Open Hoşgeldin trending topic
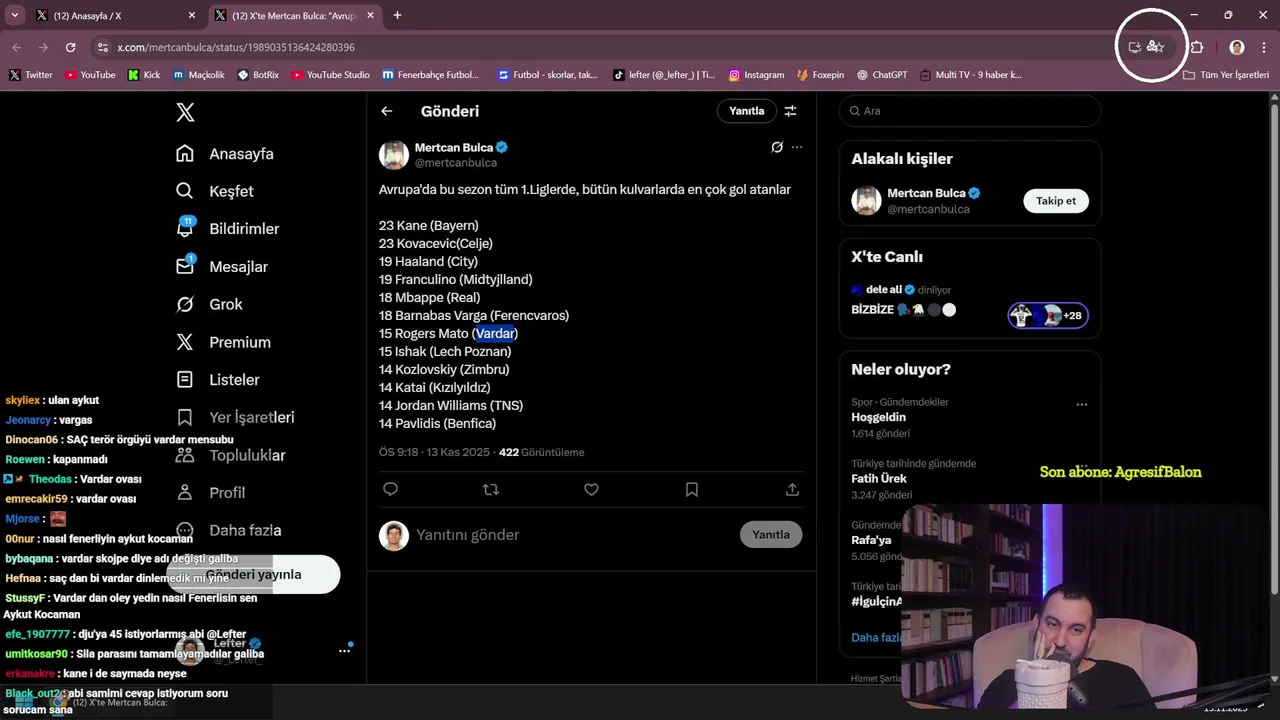Screen dimensions: 1280x720 point(878,417)
